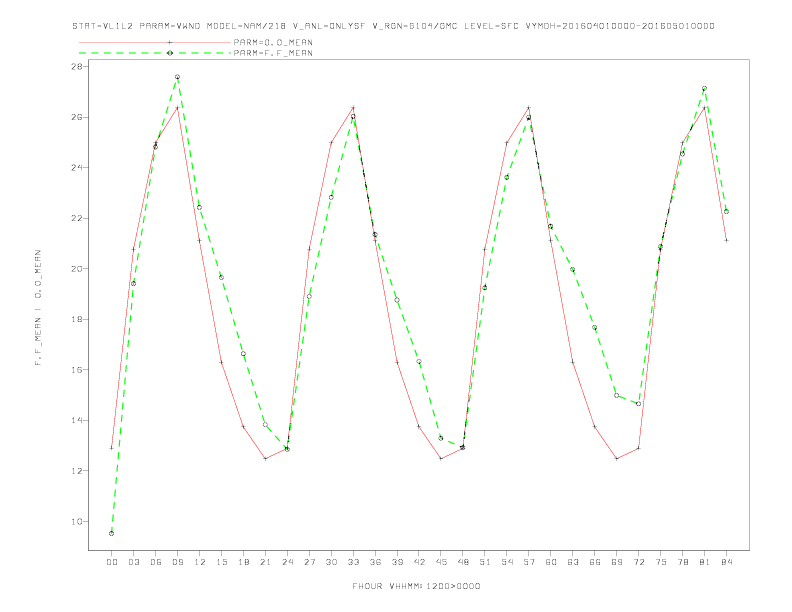Click green circle data point at hour 30
This screenshot has height=612, width=792.
(331, 197)
